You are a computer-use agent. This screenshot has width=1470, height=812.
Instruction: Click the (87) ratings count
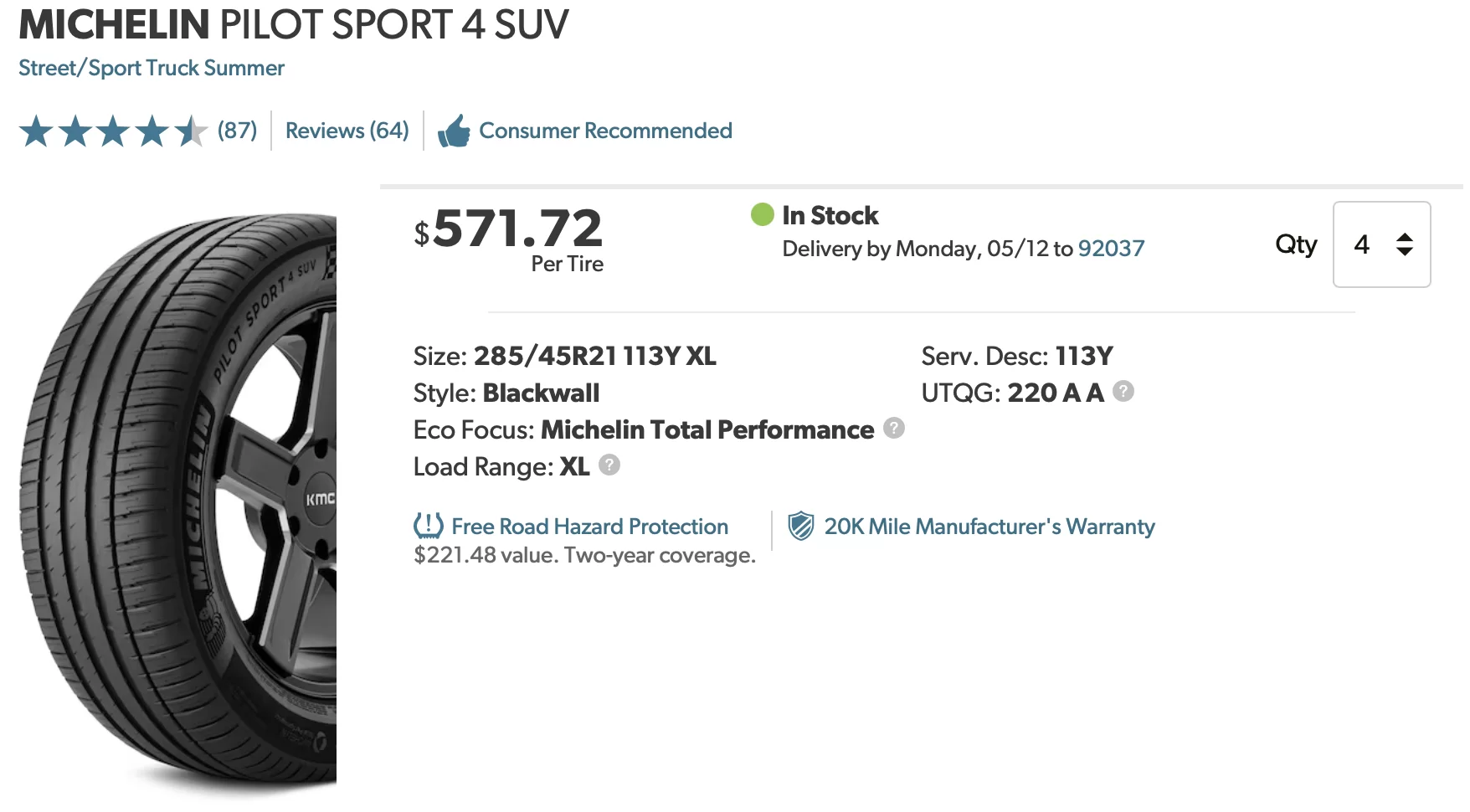pos(238,131)
